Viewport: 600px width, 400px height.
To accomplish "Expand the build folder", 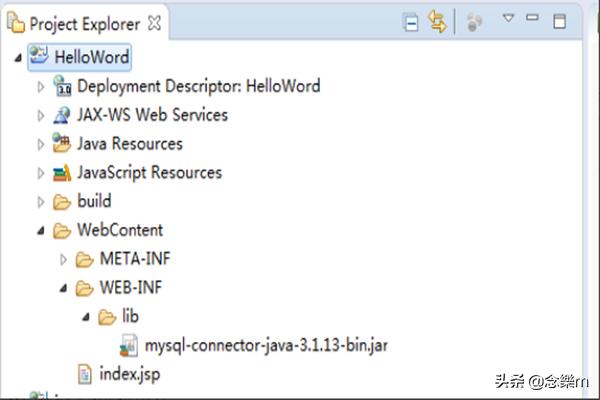I will click(x=41, y=202).
